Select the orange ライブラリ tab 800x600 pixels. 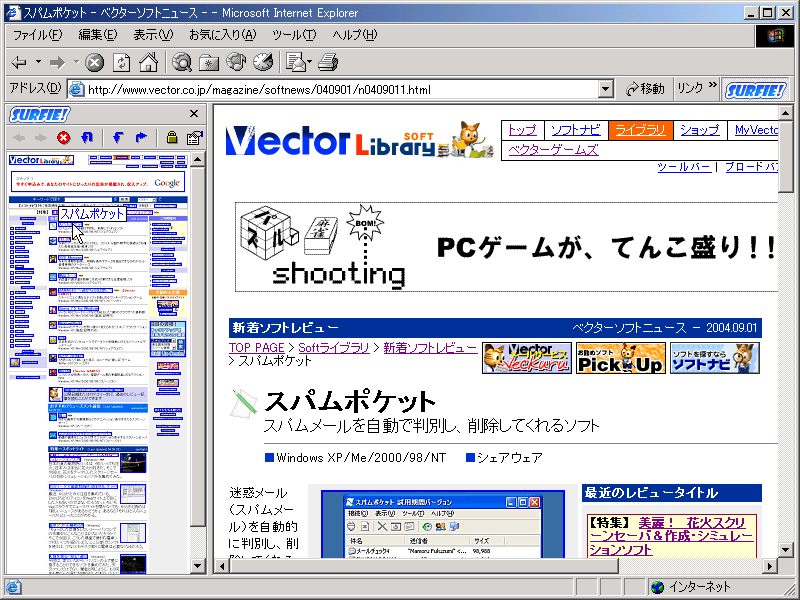(x=641, y=130)
